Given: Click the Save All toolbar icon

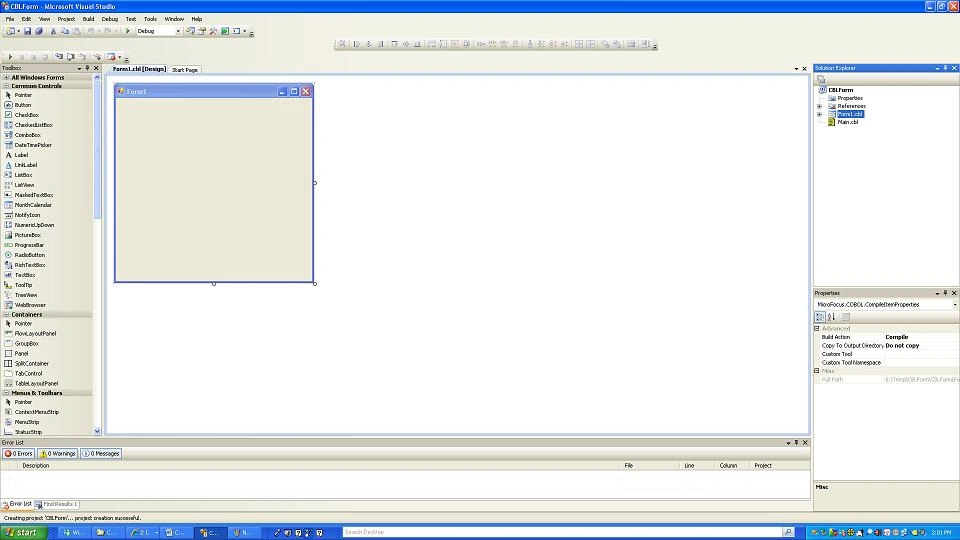Looking at the screenshot, I should click(x=39, y=31).
